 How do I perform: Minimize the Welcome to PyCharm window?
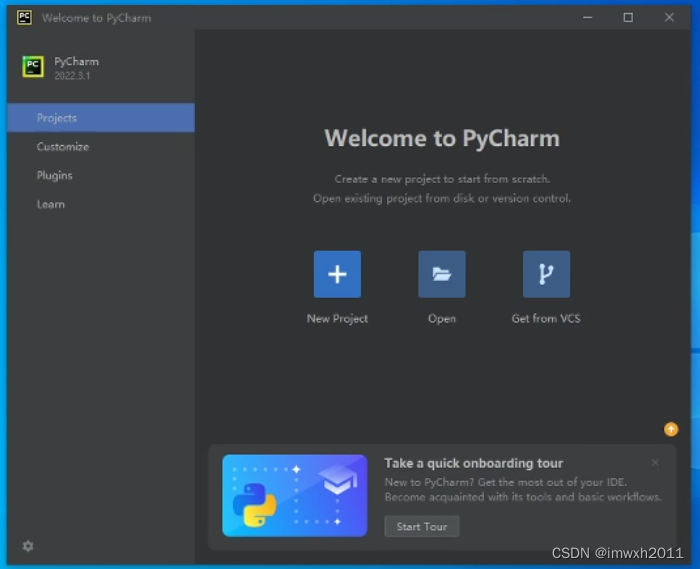point(588,17)
